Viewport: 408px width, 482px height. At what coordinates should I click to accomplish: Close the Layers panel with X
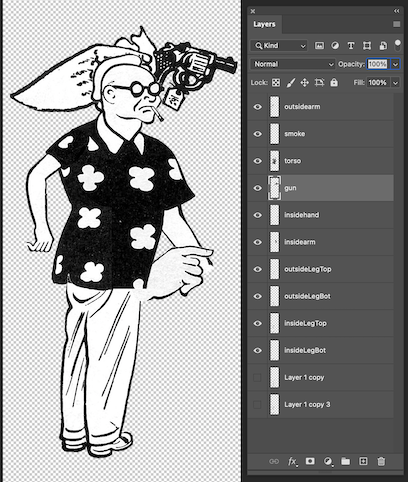(x=253, y=11)
